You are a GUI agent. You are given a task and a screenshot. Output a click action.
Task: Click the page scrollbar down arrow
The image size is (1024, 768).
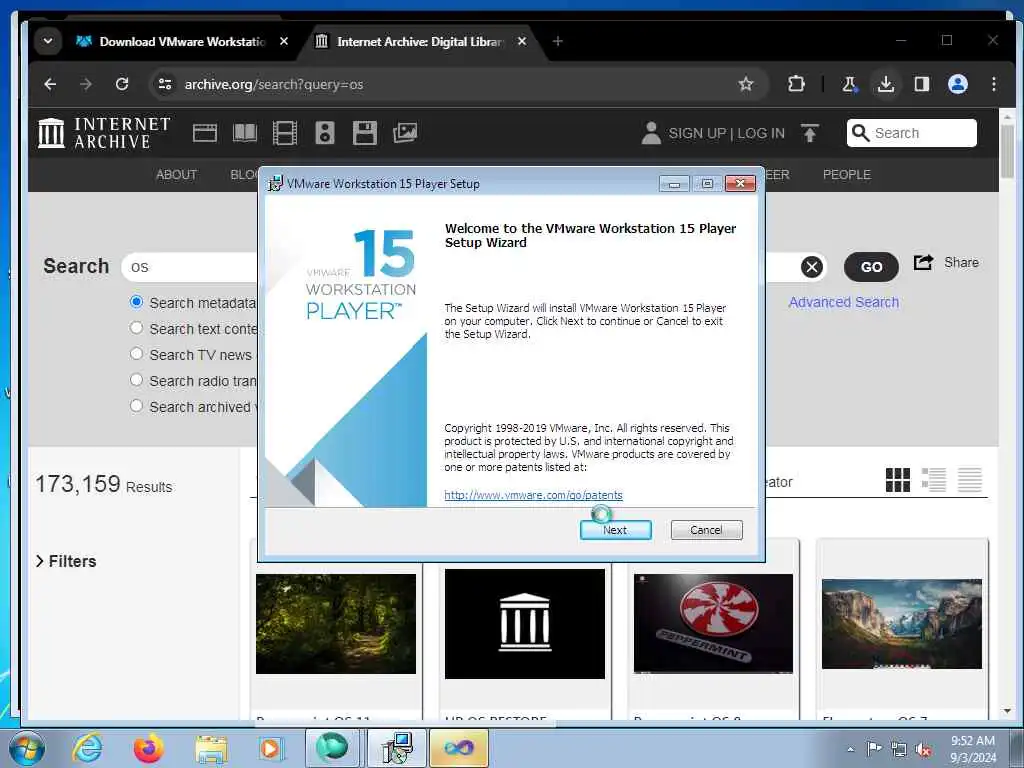(1007, 711)
